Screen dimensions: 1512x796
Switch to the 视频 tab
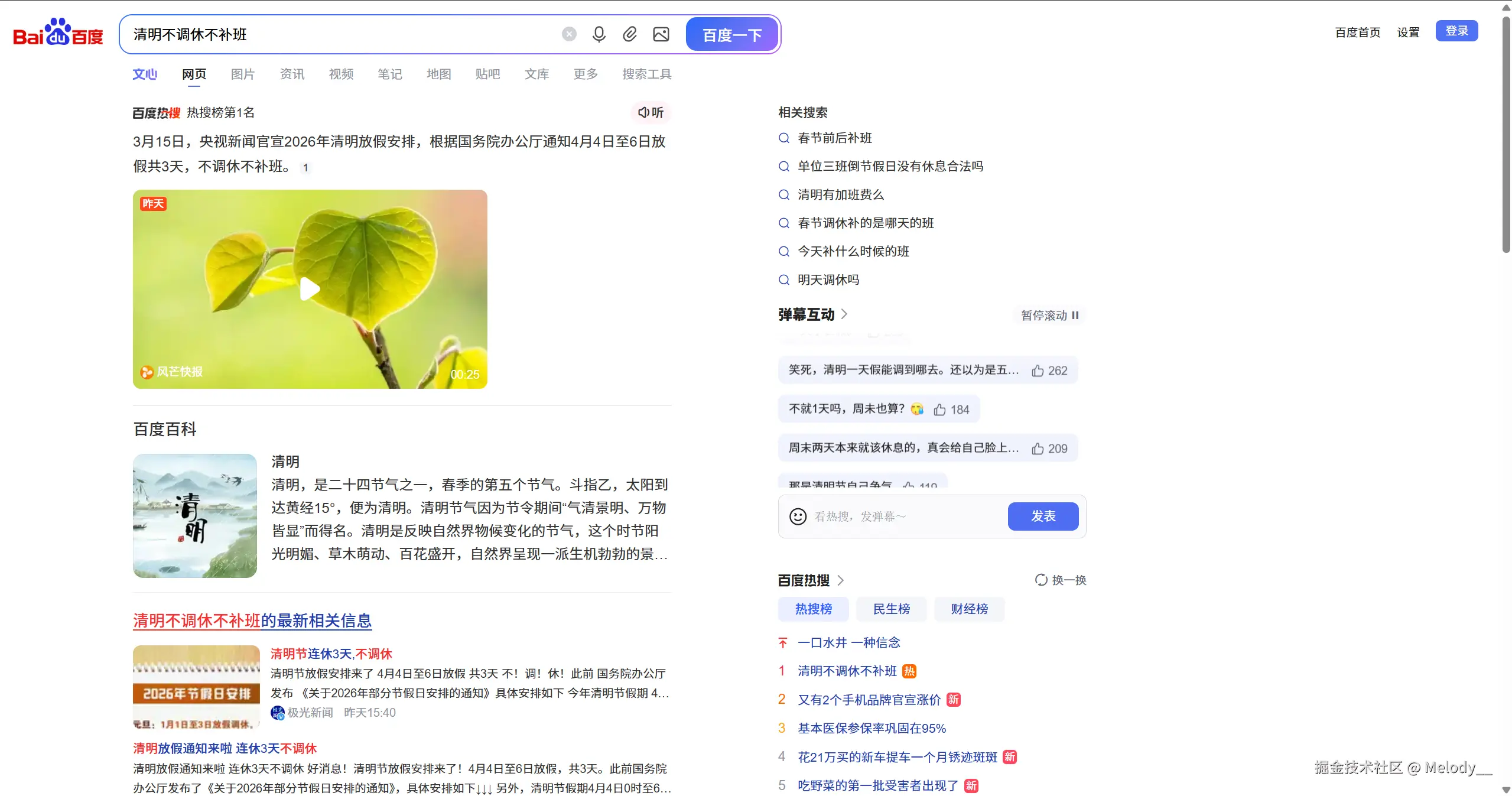pos(340,73)
